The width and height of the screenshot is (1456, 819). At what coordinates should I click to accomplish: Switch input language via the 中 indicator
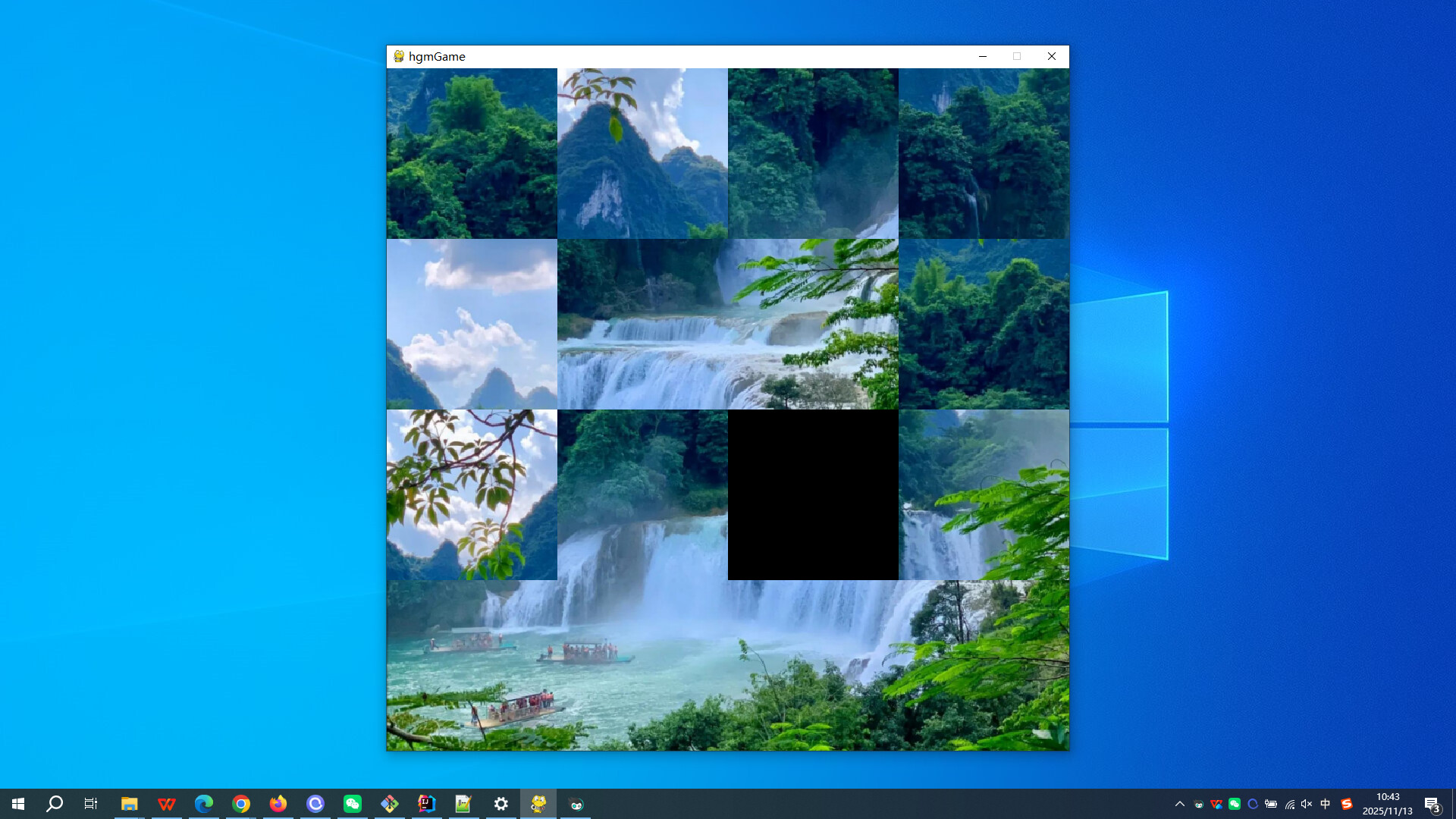coord(1325,803)
